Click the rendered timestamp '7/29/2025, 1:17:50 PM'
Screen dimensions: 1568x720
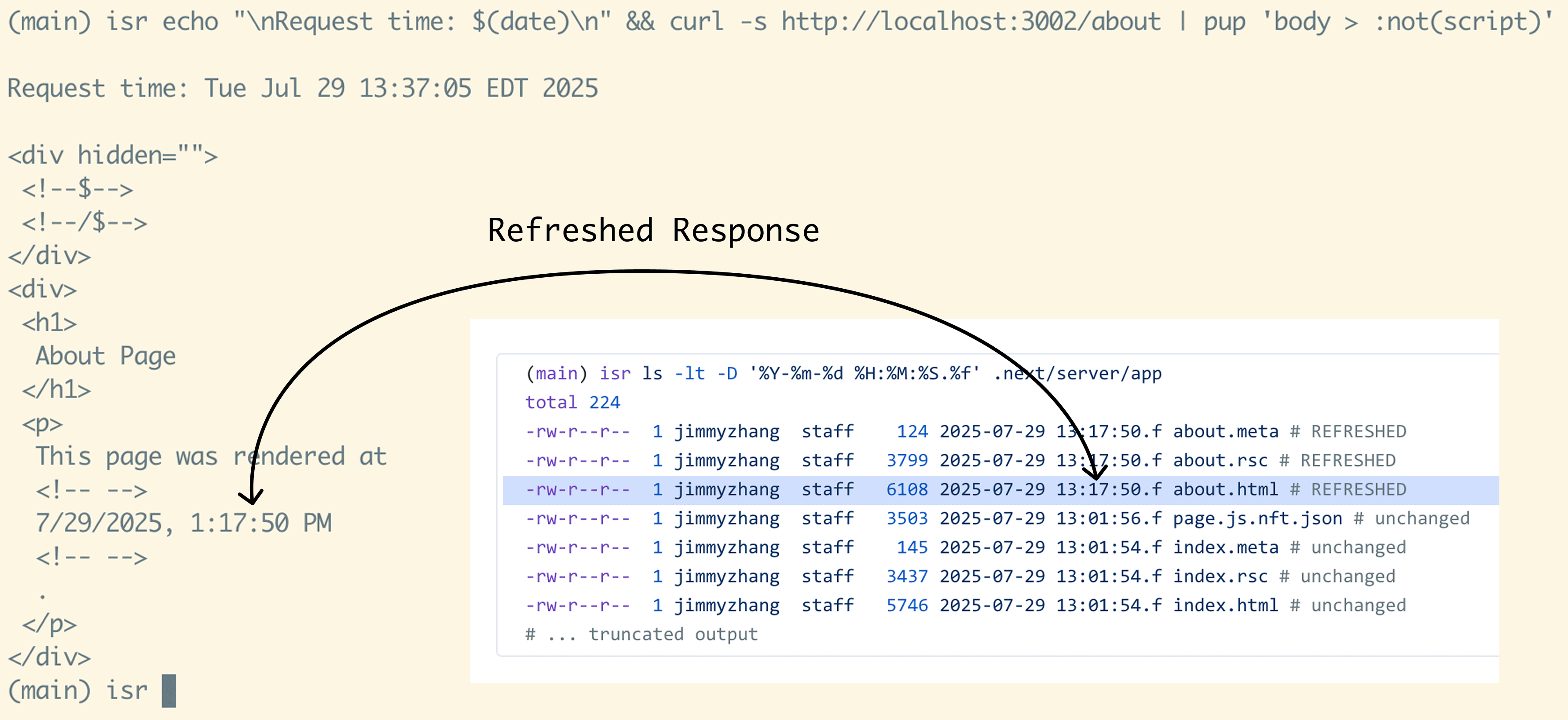coord(183,523)
